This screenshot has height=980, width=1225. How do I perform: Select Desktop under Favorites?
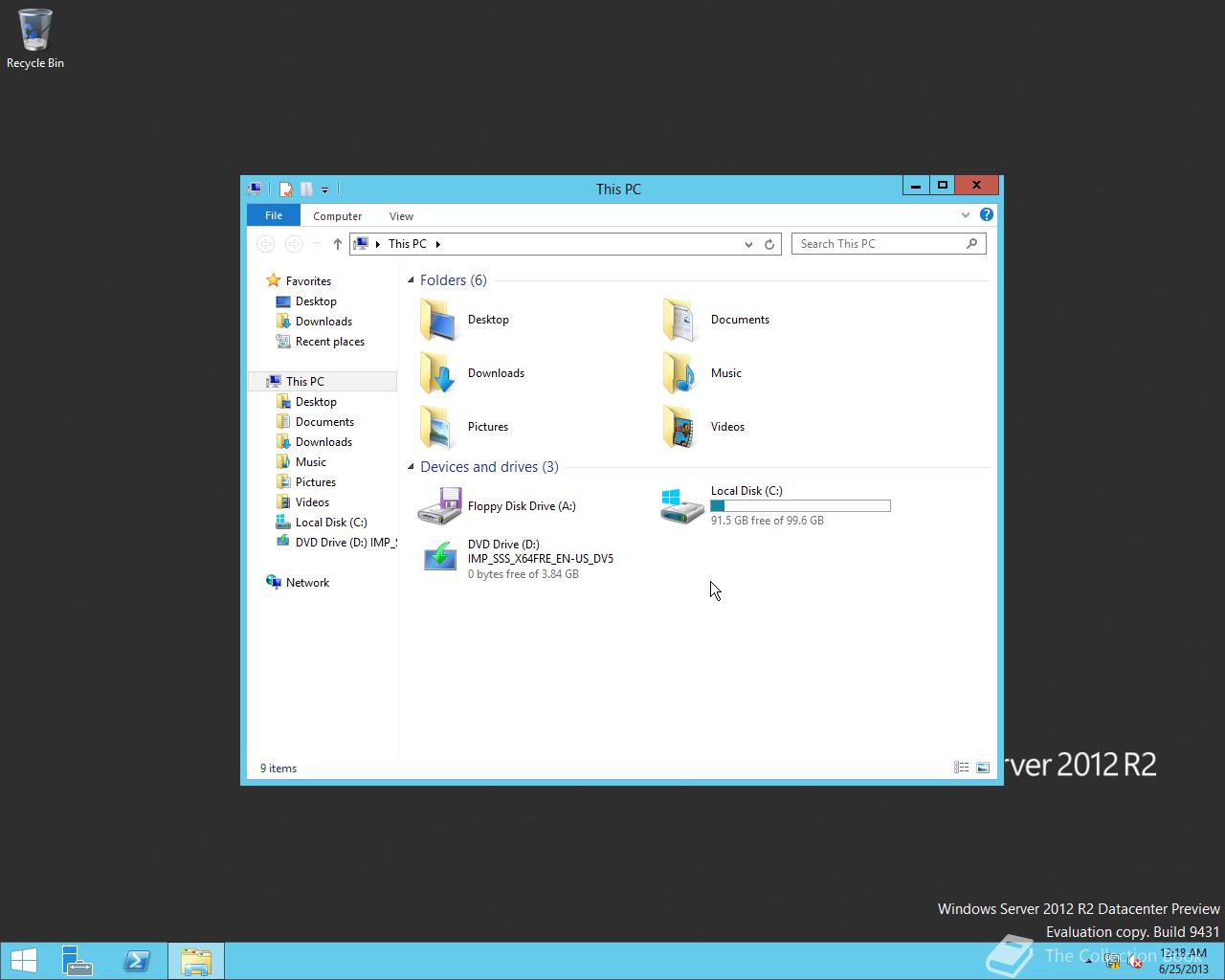tap(306, 301)
